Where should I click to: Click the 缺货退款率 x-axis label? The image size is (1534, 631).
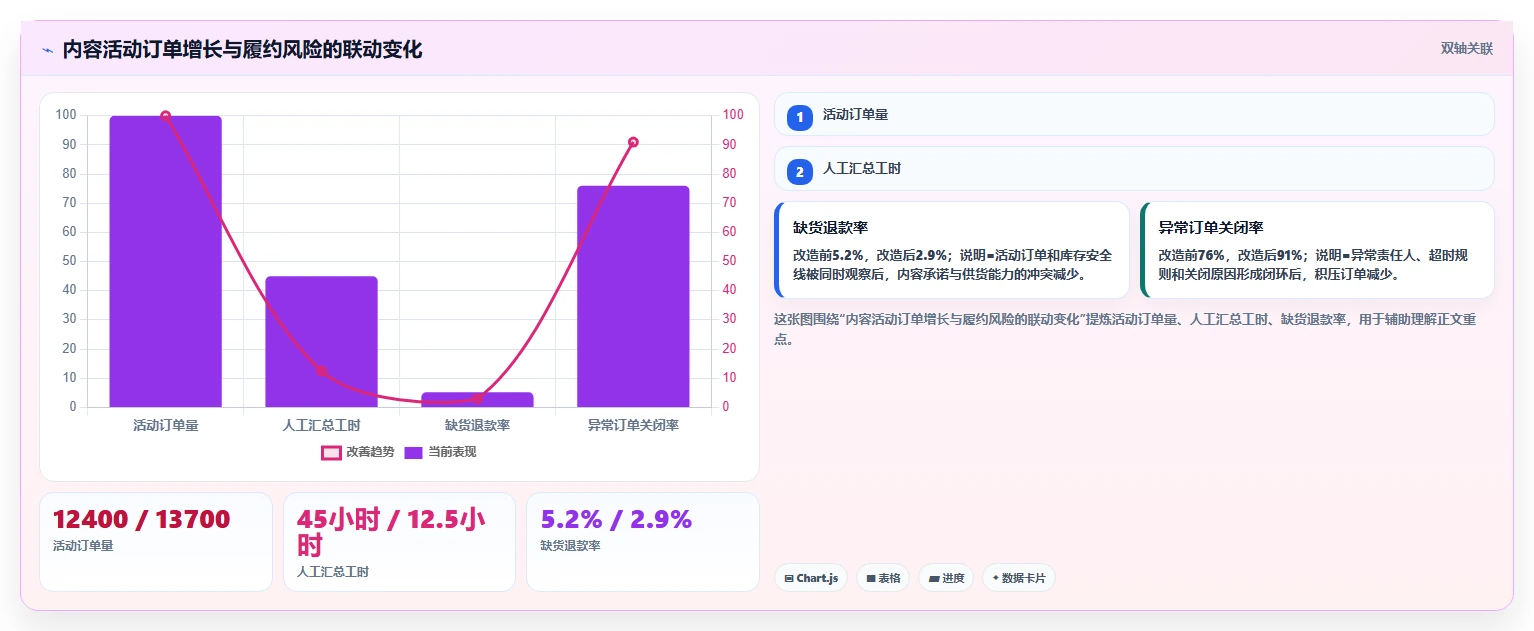(477, 425)
